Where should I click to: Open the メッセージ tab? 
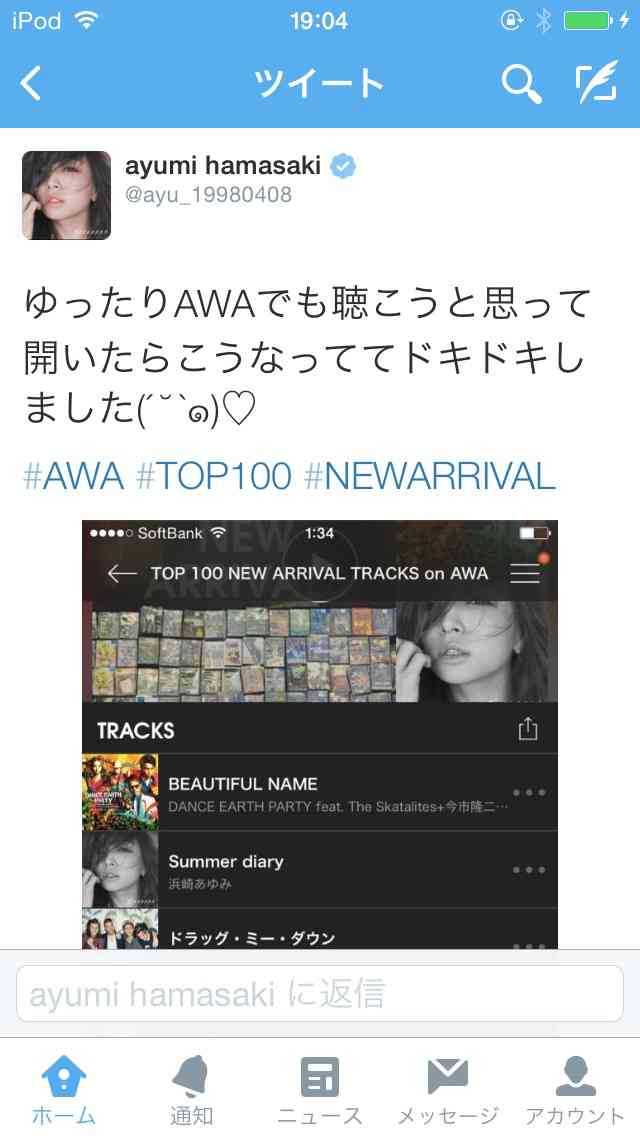click(448, 1090)
